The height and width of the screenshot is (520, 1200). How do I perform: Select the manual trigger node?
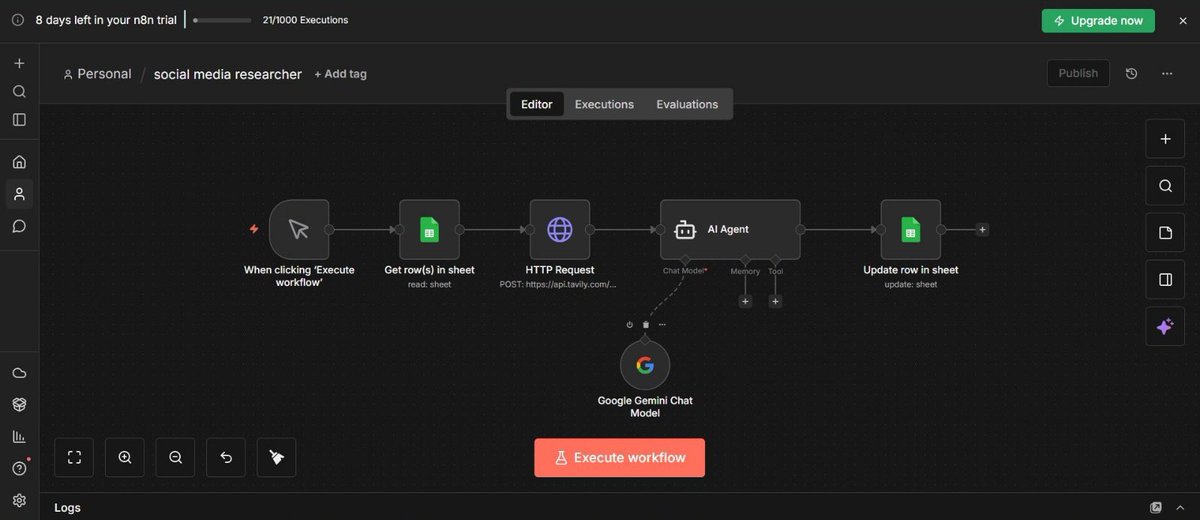(299, 229)
